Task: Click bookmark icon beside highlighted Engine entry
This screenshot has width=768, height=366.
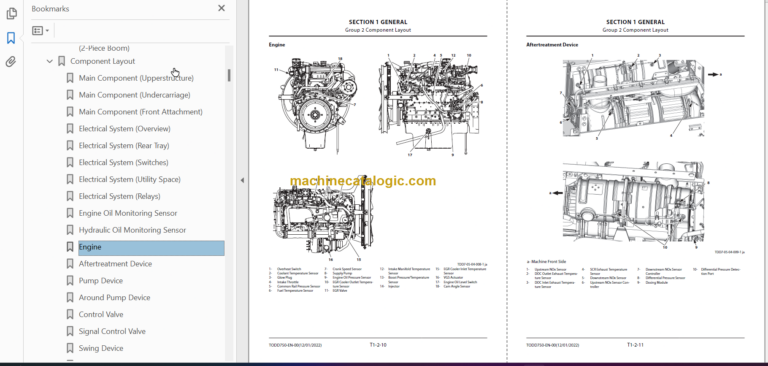Action: 70,247
